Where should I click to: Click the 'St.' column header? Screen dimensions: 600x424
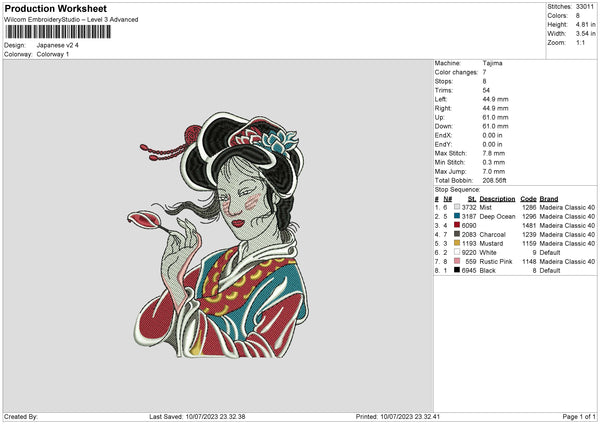point(472,199)
